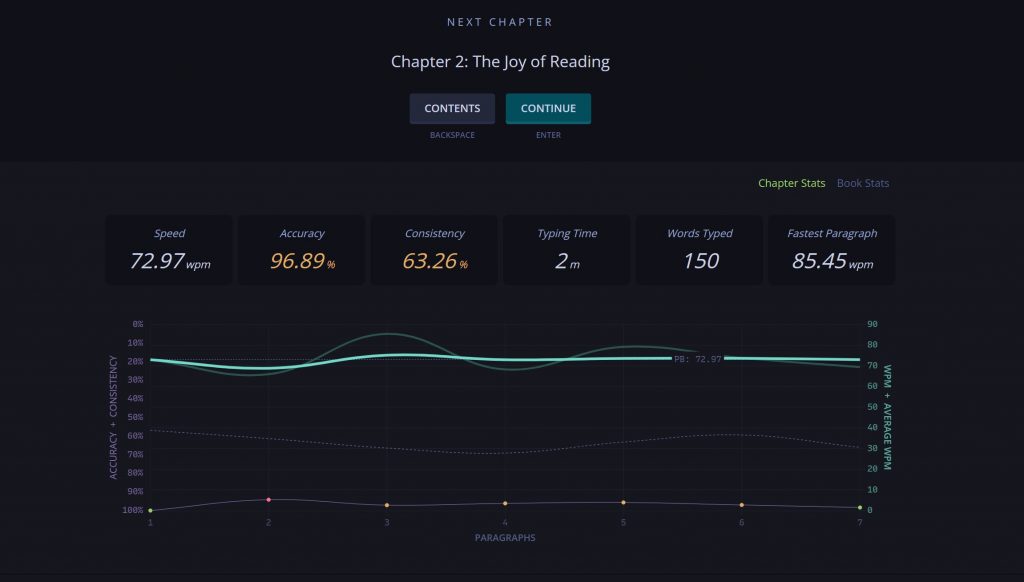Click the PB: 72.97 chart label
The height and width of the screenshot is (582, 1024).
point(697,359)
